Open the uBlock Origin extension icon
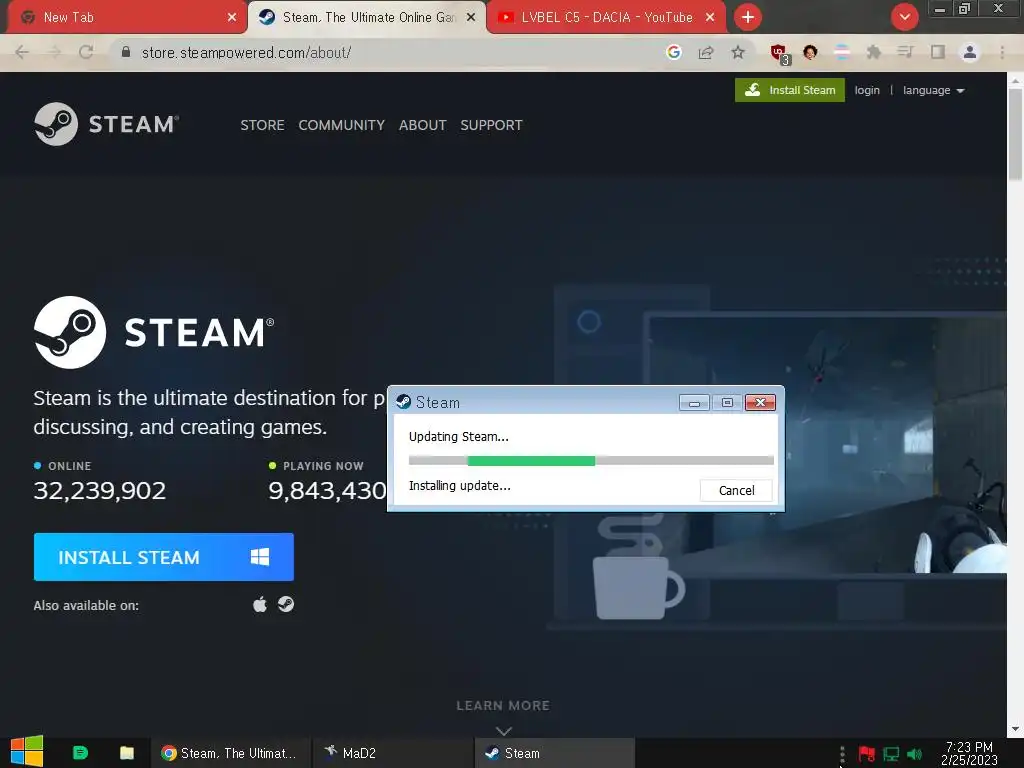 coord(780,54)
